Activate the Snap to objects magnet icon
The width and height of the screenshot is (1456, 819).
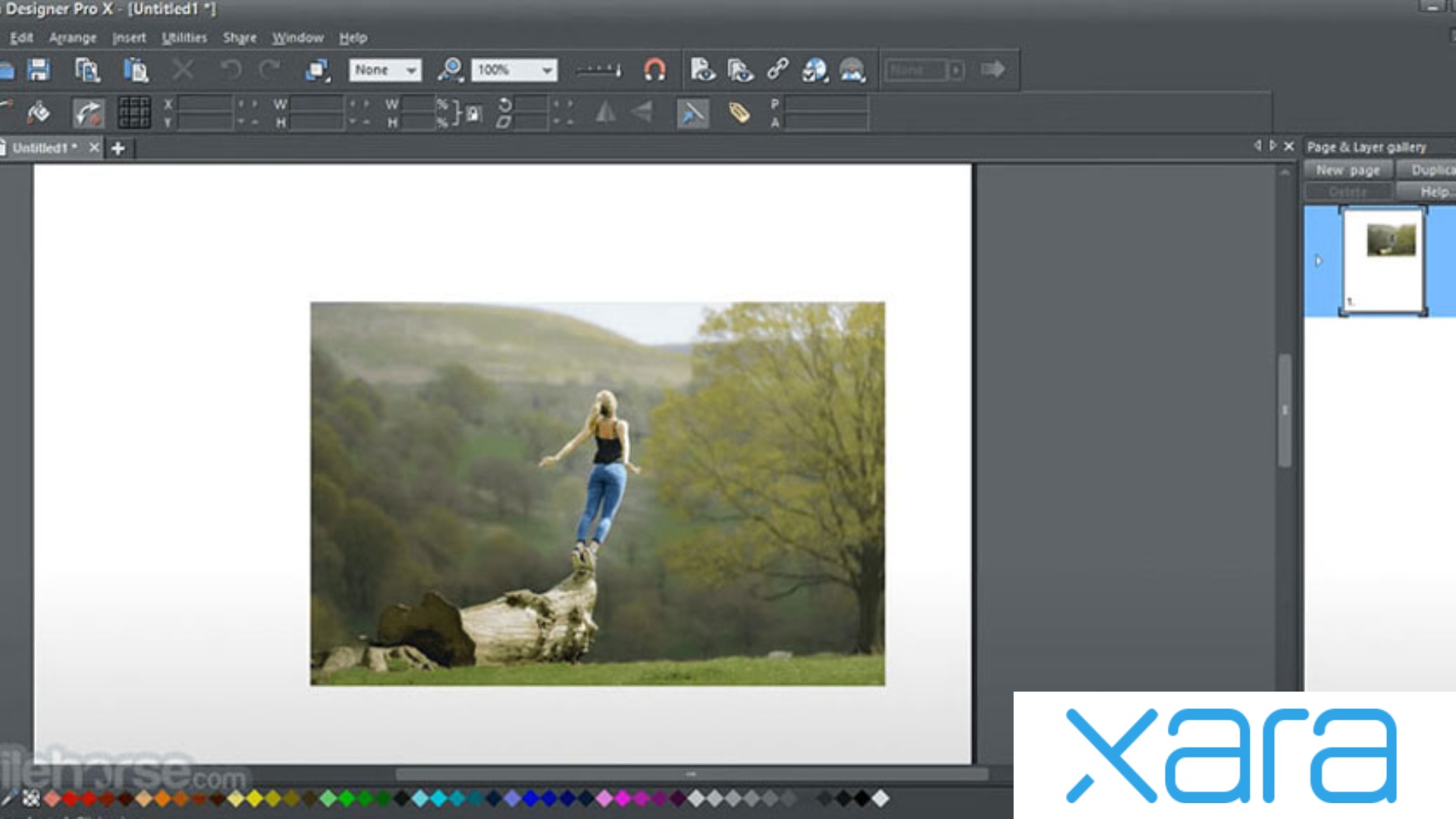click(654, 70)
